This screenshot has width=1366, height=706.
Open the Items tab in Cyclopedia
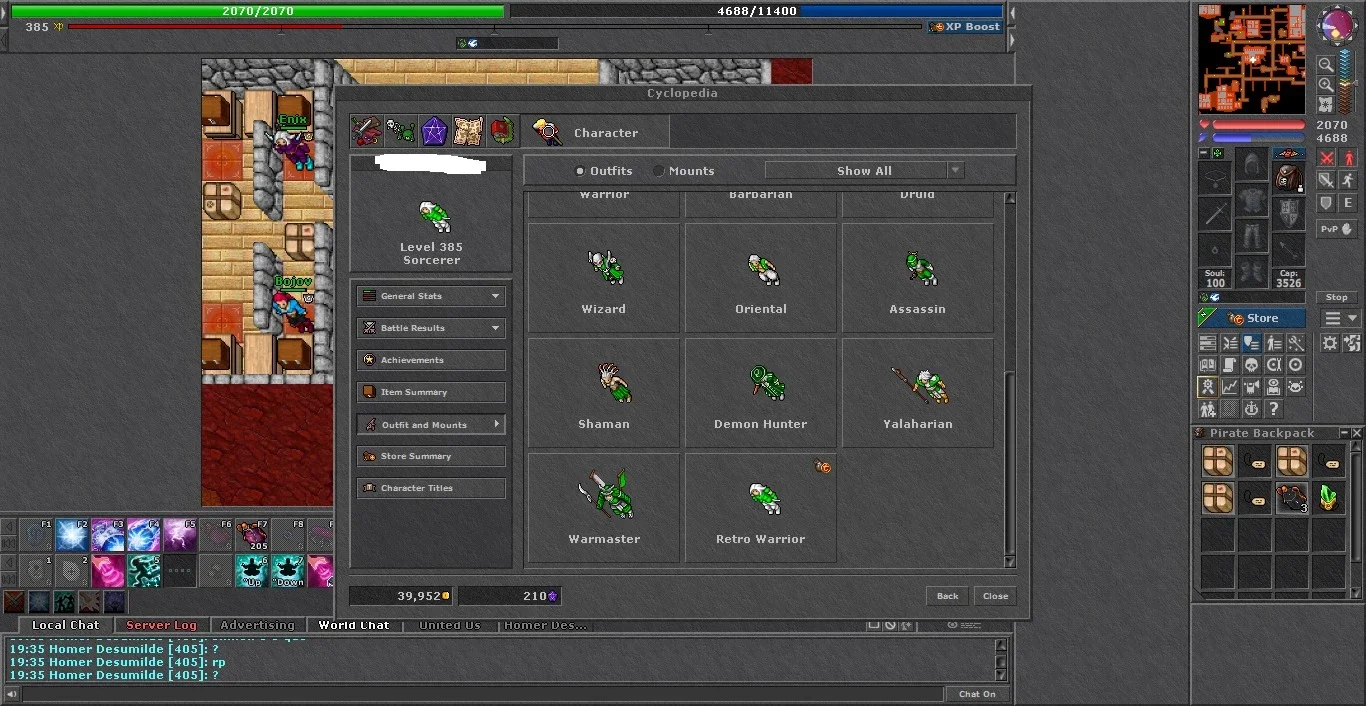[365, 132]
